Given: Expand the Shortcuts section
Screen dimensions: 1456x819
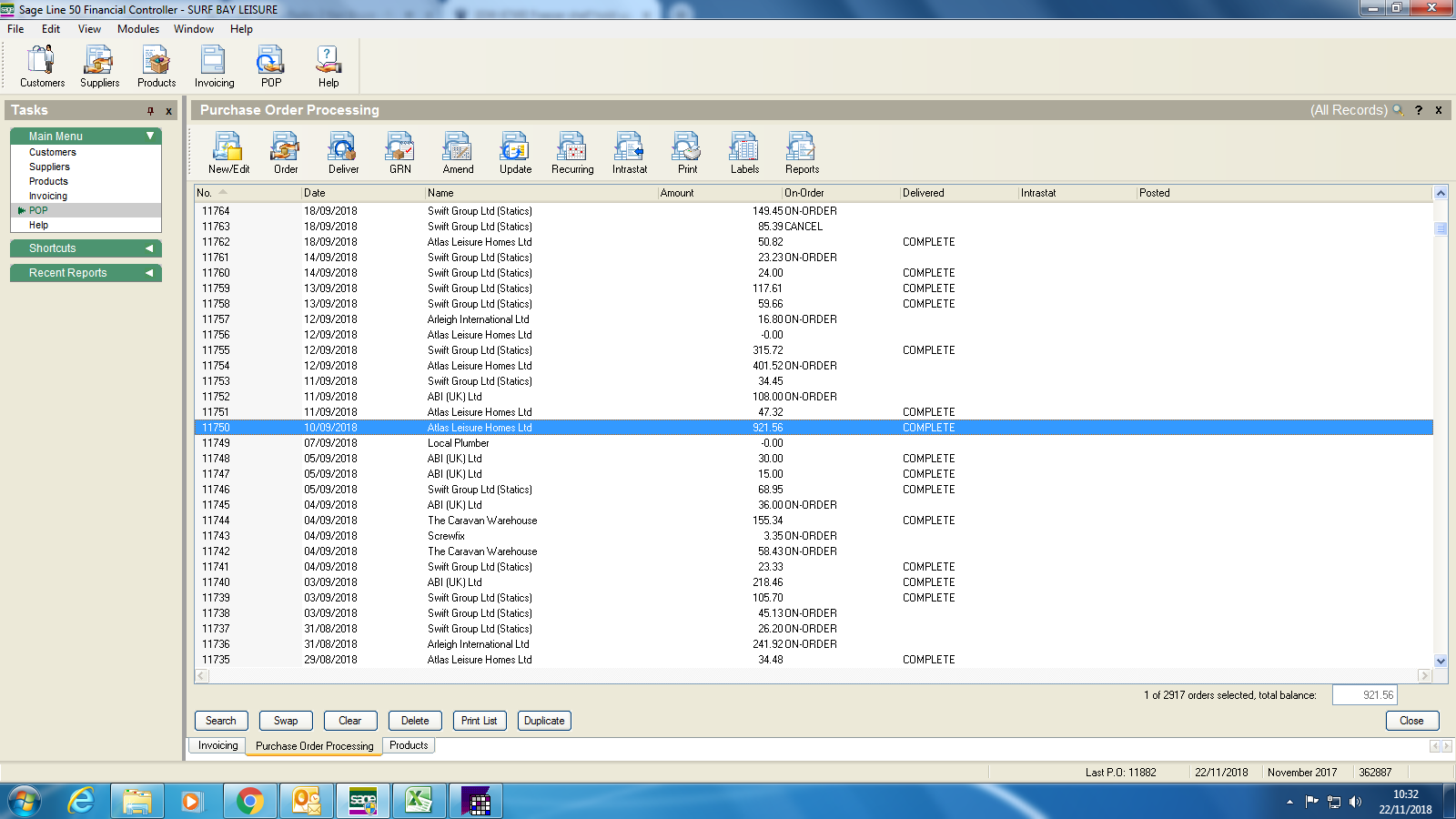Looking at the screenshot, I should tap(149, 248).
